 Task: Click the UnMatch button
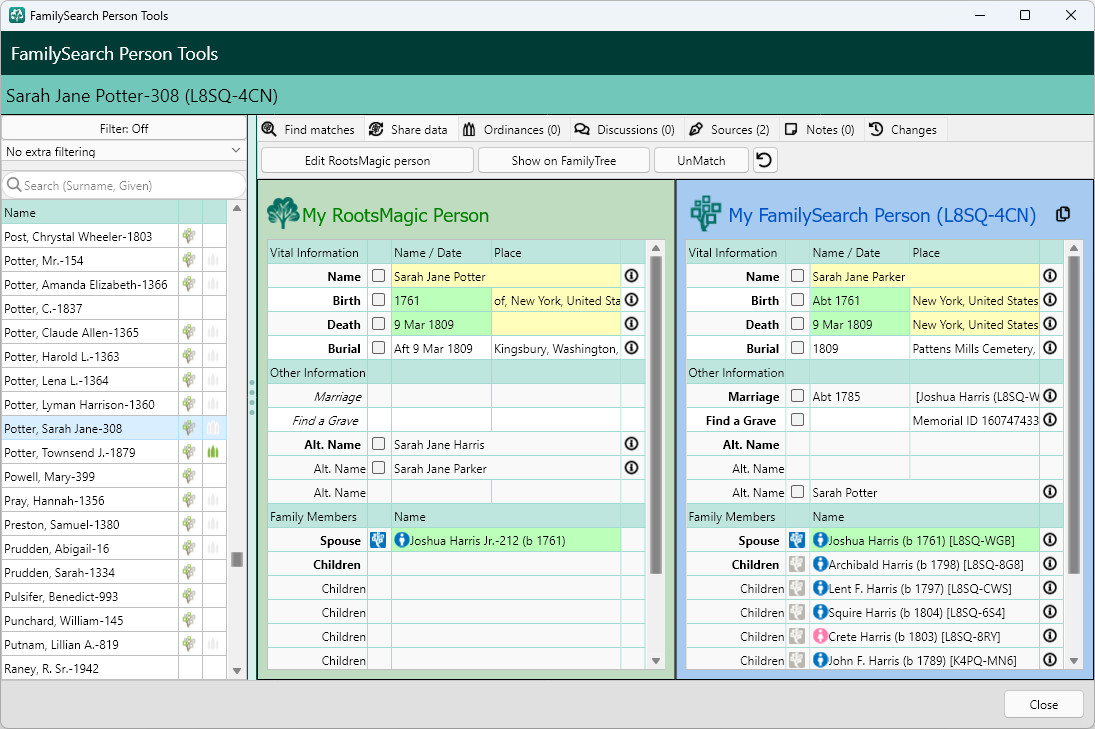pyautogui.click(x=701, y=161)
